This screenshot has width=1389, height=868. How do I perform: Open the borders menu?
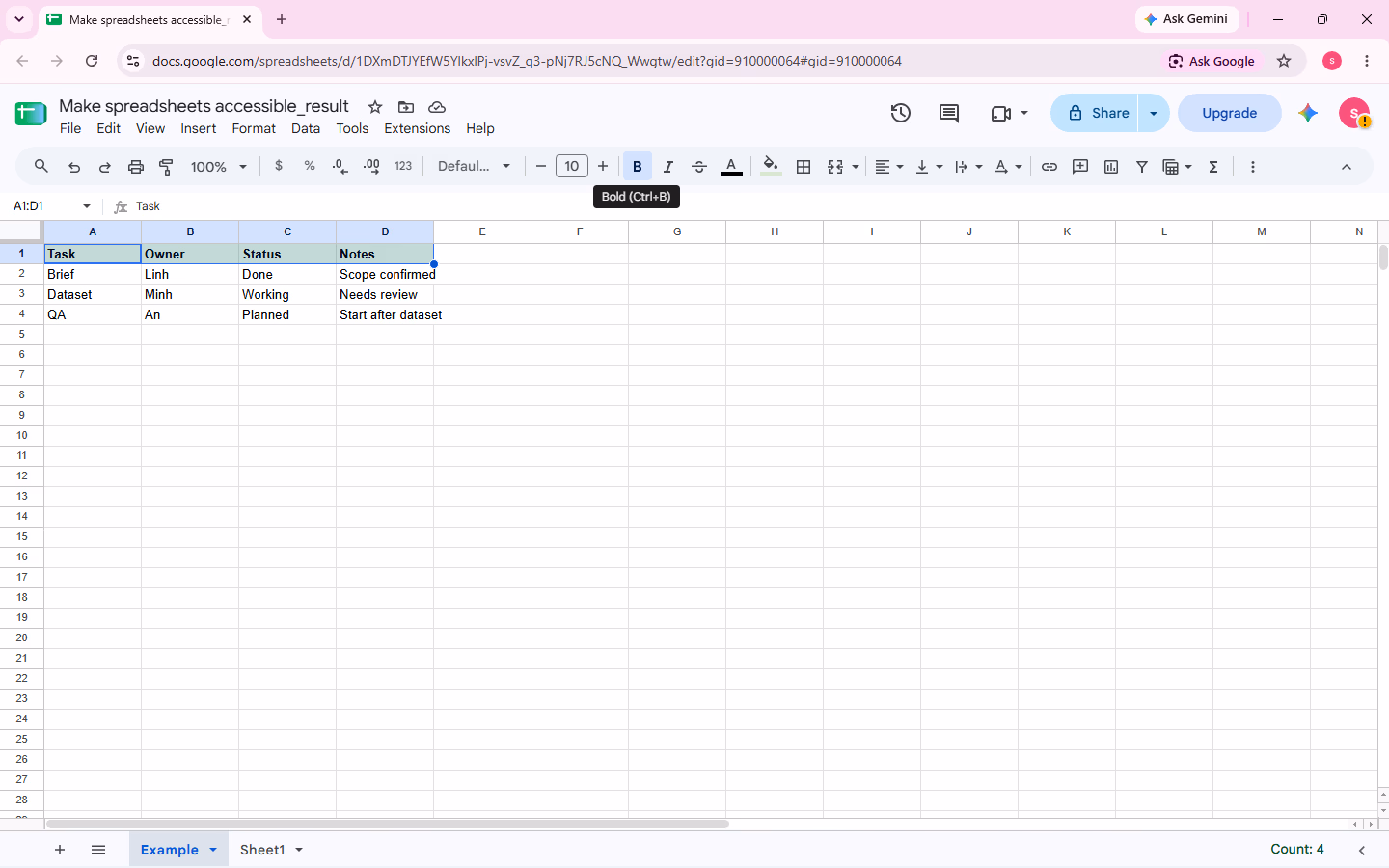click(803, 167)
